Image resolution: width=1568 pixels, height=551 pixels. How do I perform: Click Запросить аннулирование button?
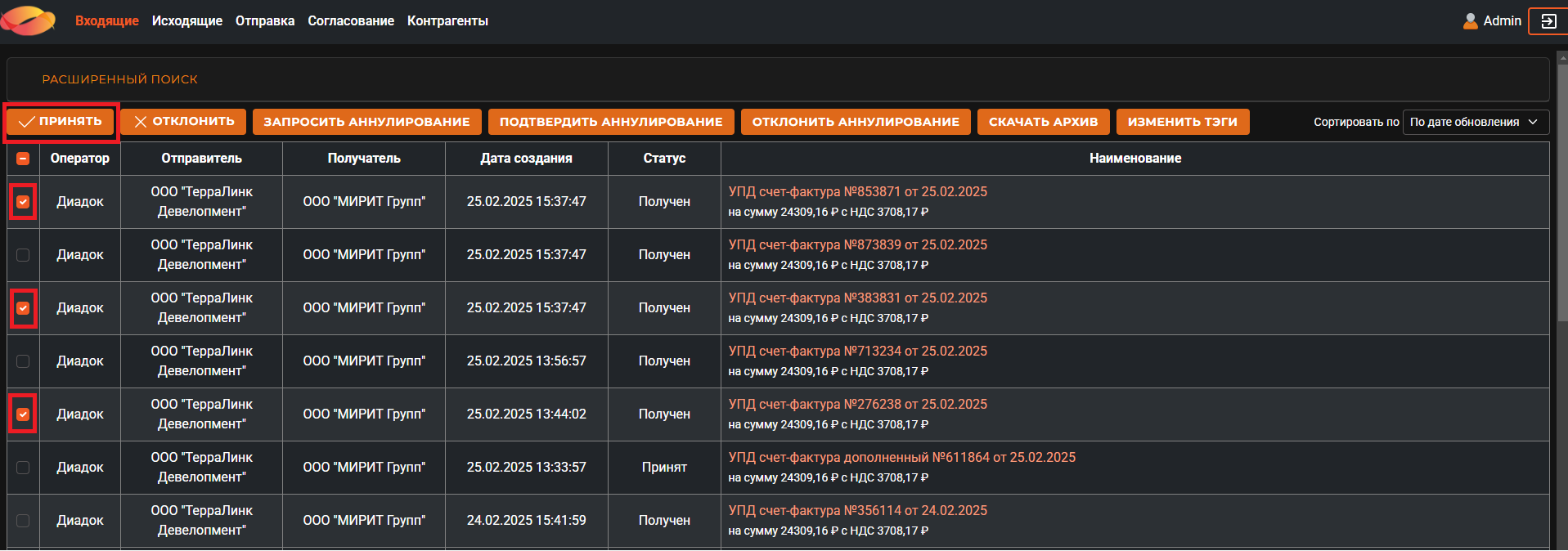pyautogui.click(x=366, y=122)
